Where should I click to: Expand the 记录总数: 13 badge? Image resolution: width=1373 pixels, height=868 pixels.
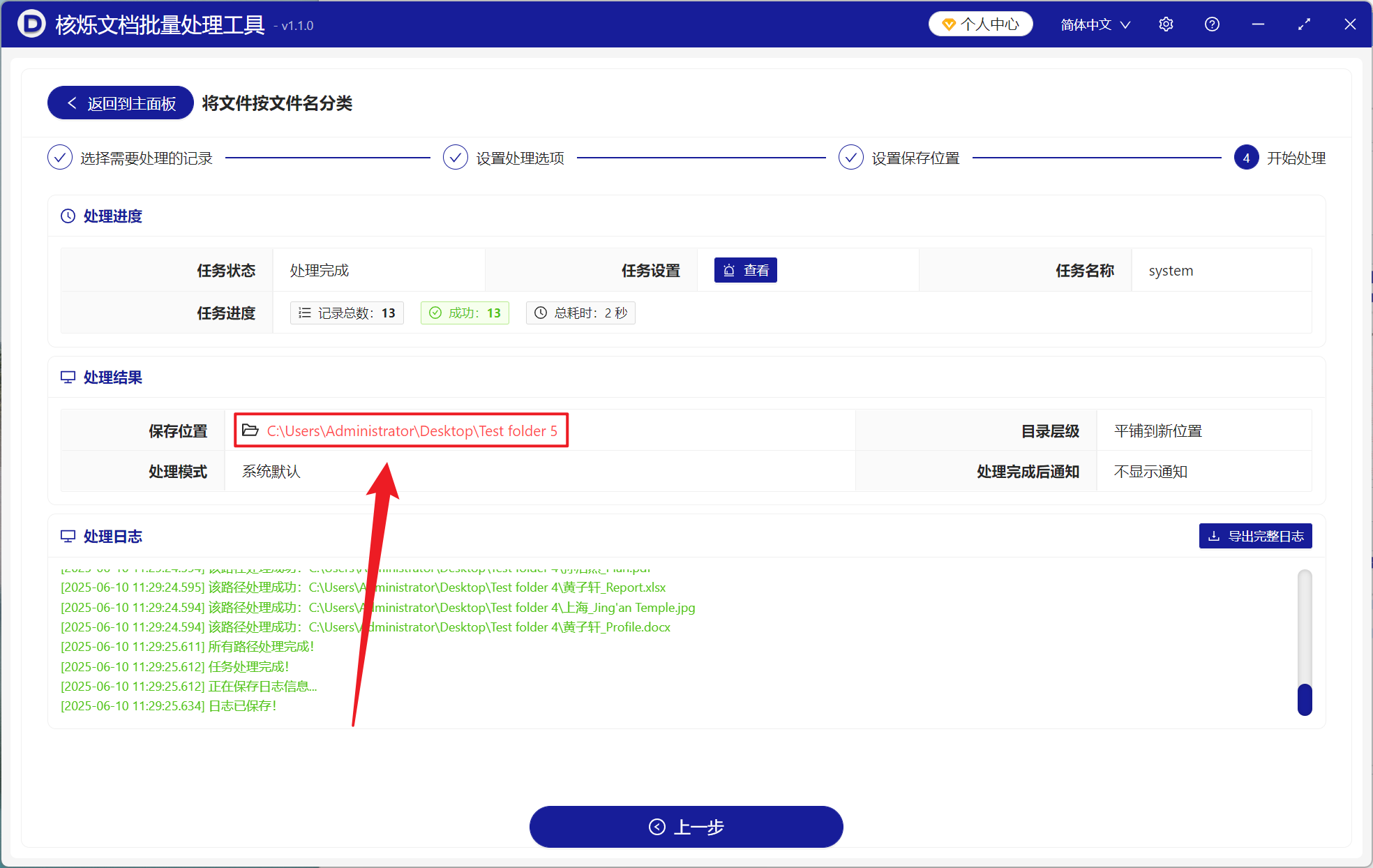(x=347, y=313)
